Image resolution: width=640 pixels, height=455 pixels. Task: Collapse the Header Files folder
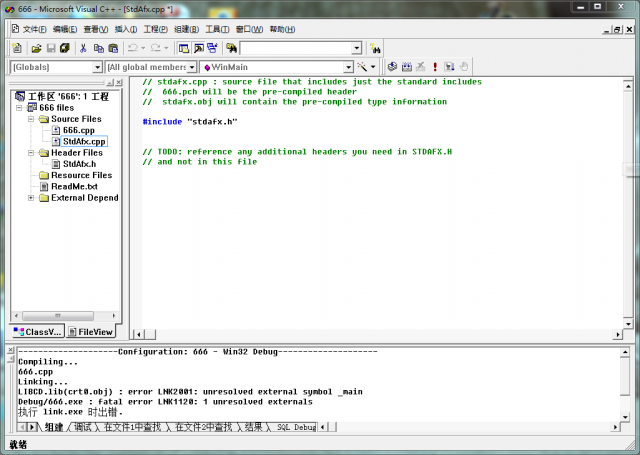tap(31, 153)
